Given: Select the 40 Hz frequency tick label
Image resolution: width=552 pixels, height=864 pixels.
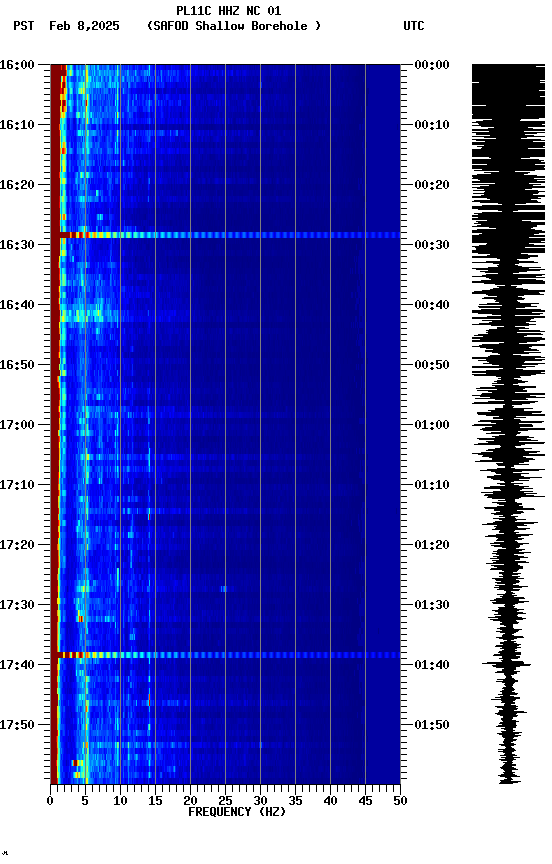Looking at the screenshot, I should (330, 801).
